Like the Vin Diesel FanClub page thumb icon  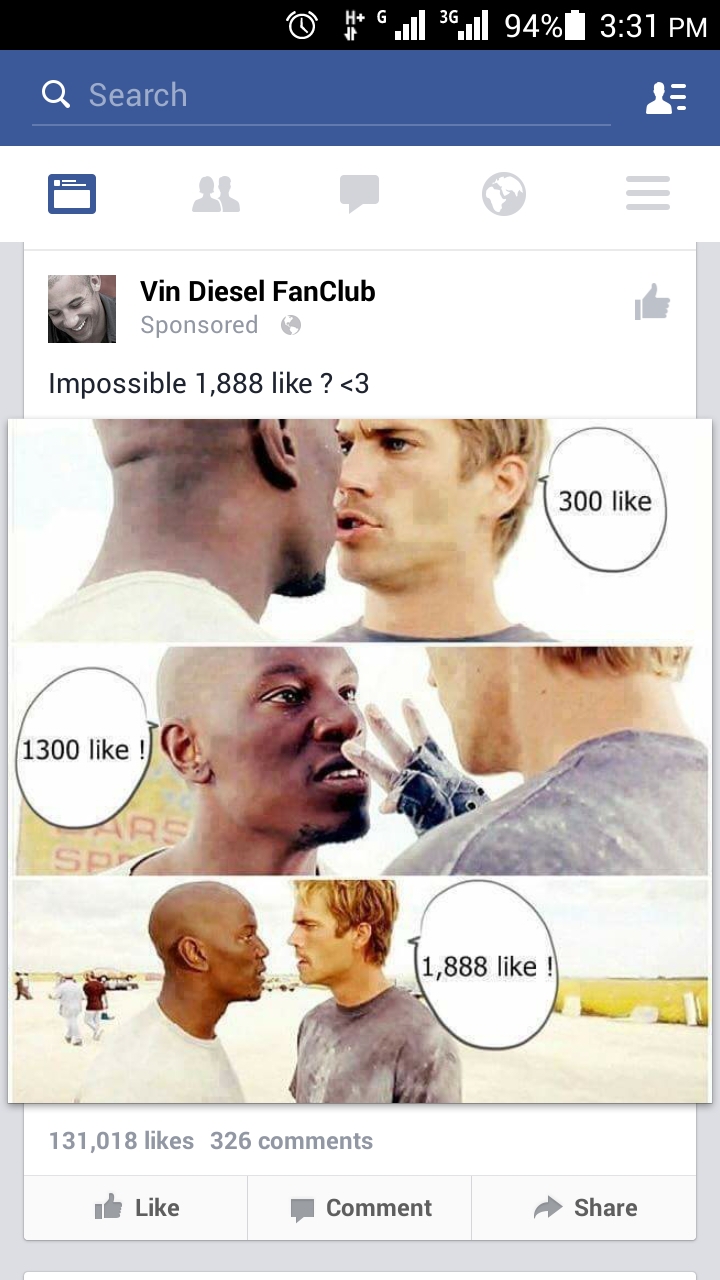tap(652, 302)
